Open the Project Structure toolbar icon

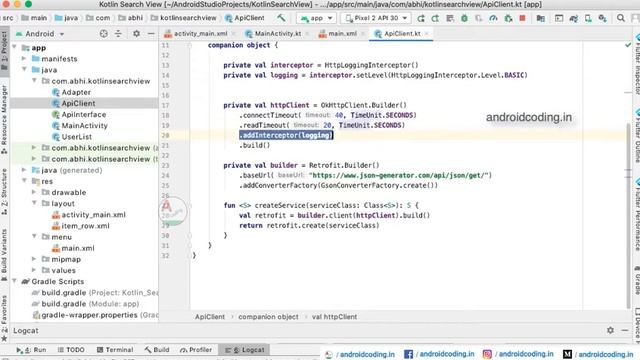(540, 18)
